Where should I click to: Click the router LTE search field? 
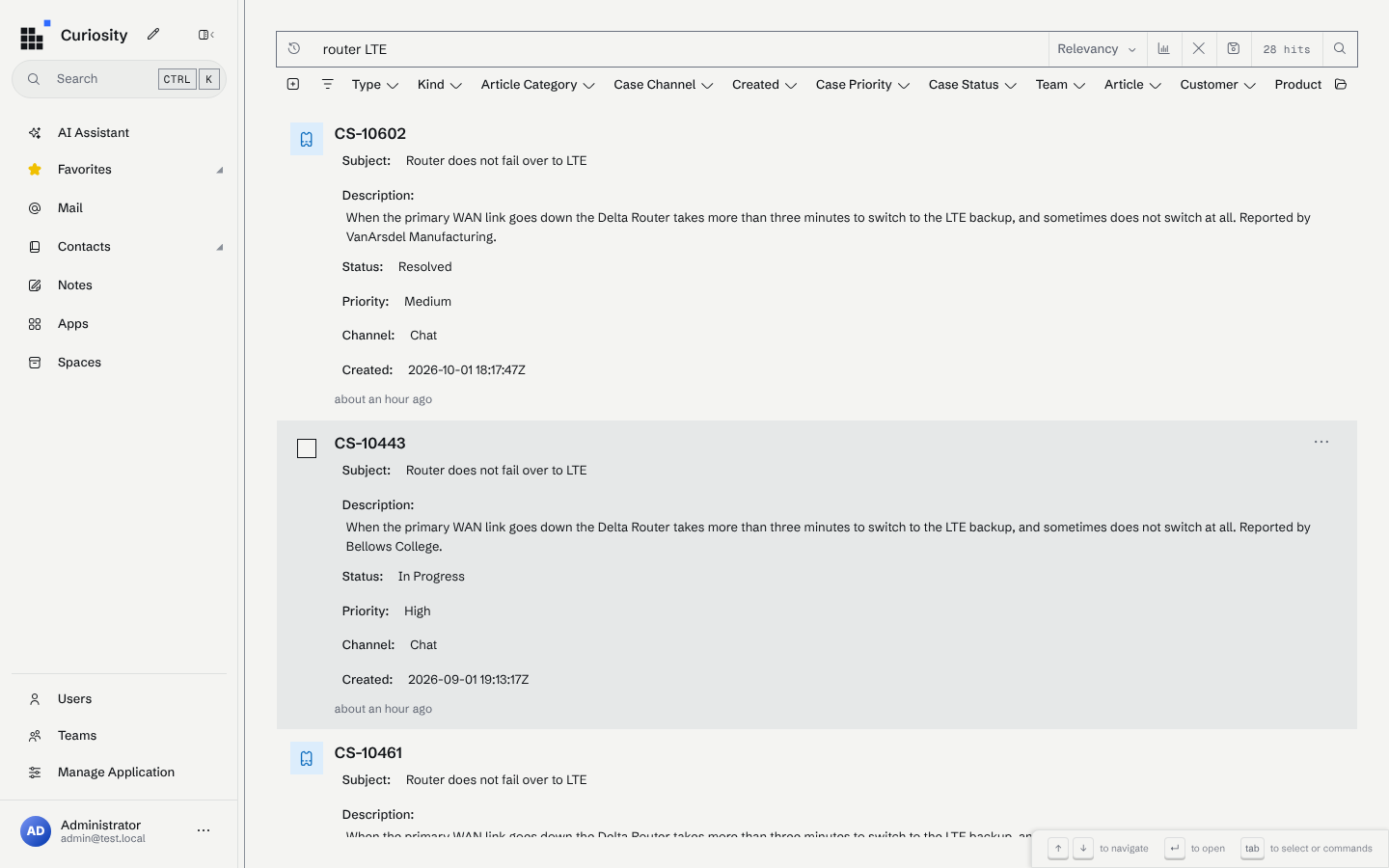click(679, 49)
